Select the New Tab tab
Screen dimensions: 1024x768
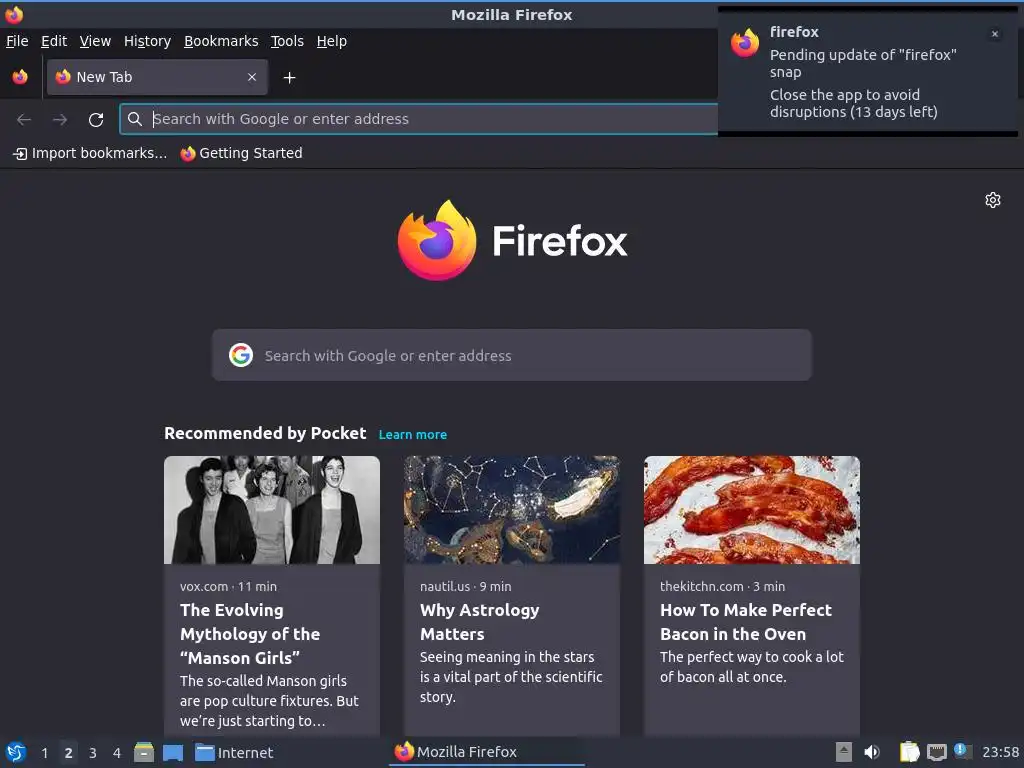point(157,77)
